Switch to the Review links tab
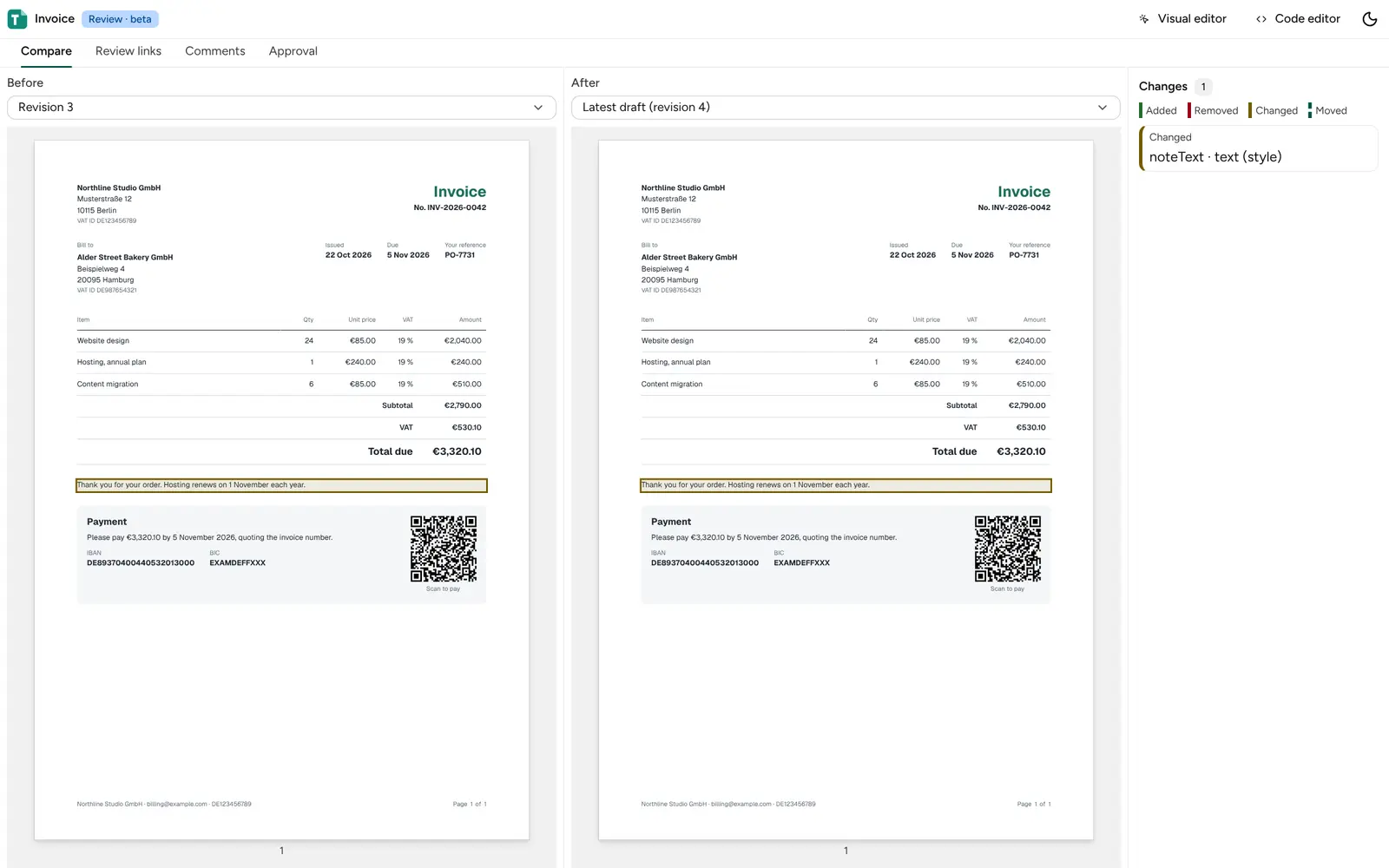This screenshot has width=1389, height=868. (x=128, y=51)
